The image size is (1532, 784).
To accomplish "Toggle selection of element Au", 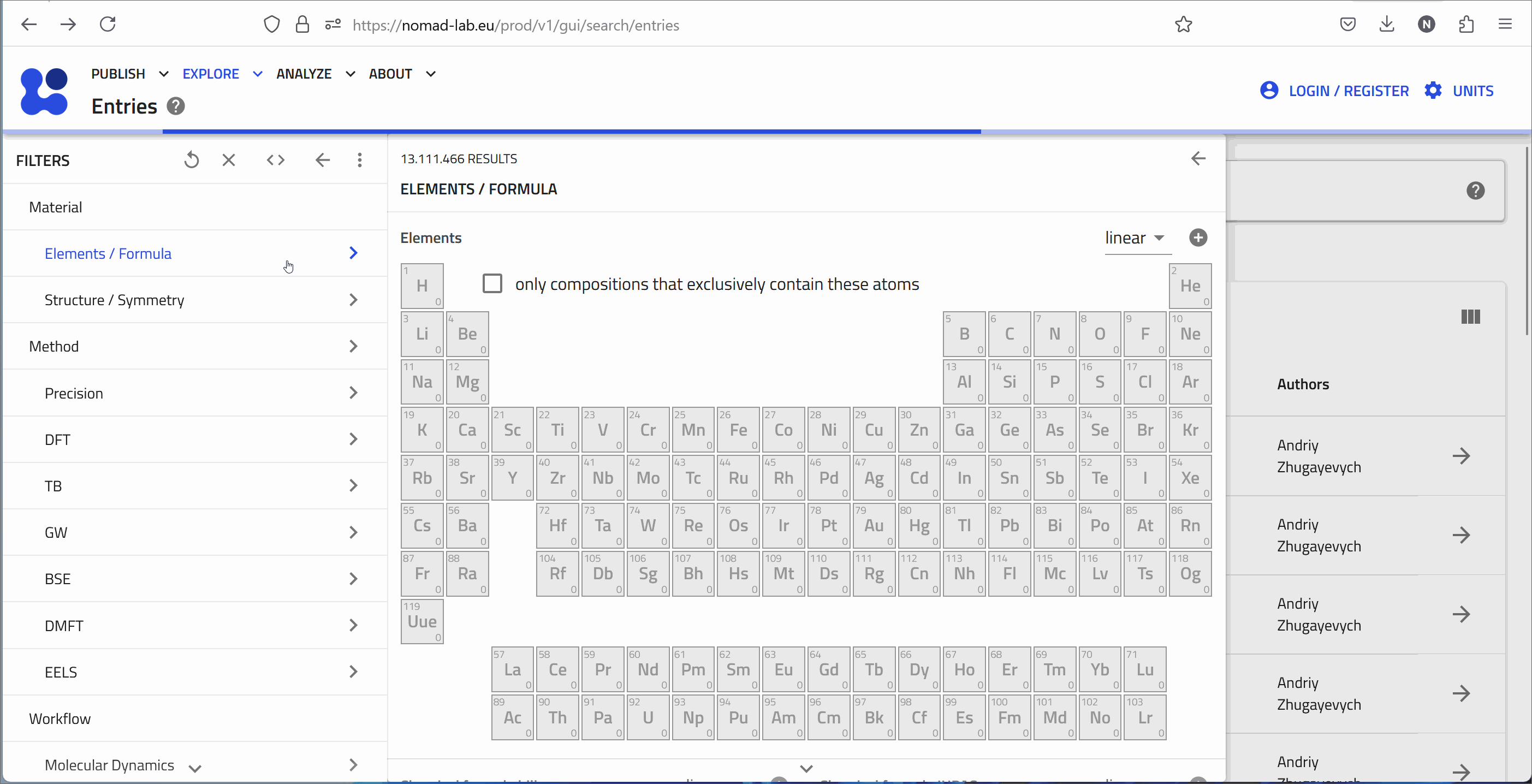I will point(874,525).
